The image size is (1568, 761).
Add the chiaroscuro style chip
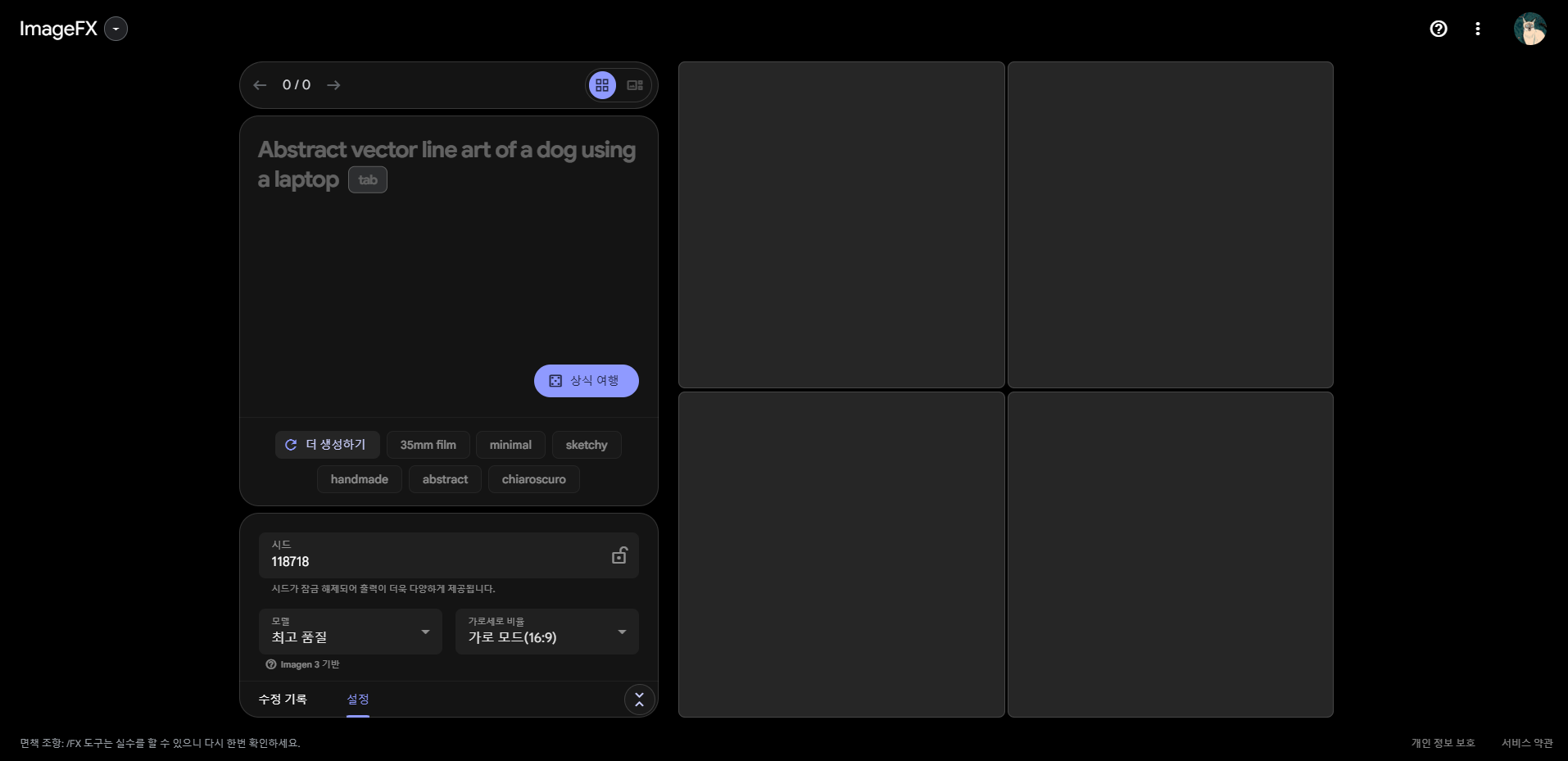(x=534, y=479)
